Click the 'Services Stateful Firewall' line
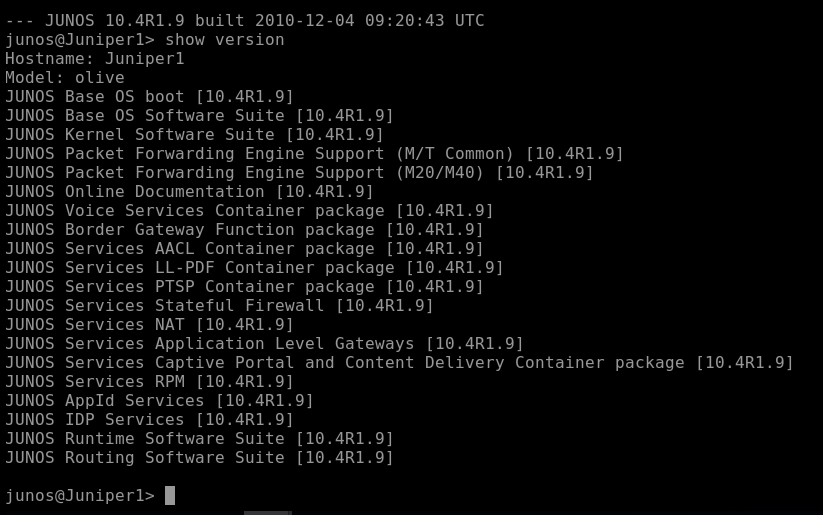The height and width of the screenshot is (515, 823). (219, 306)
